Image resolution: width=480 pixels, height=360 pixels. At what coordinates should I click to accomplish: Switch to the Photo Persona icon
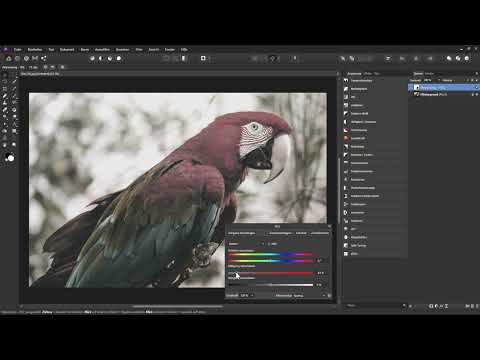point(8,58)
